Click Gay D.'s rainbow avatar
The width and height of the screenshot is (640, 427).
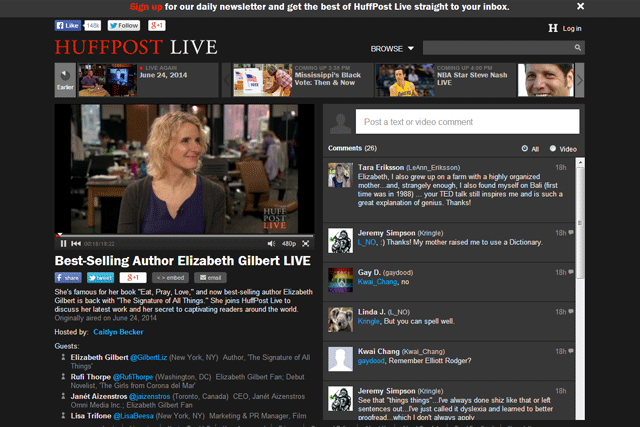coord(340,280)
